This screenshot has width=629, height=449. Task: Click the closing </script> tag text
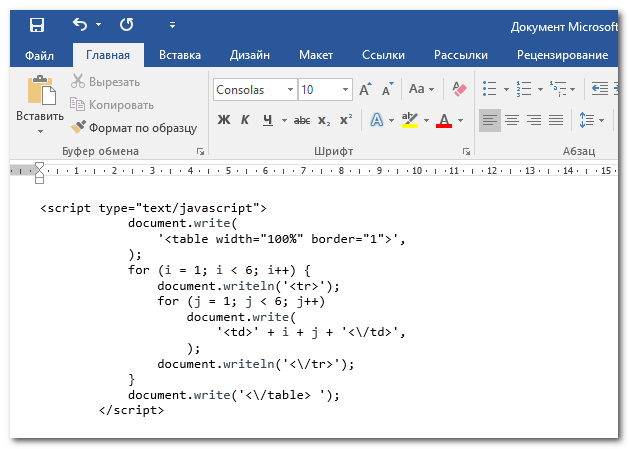tap(132, 410)
